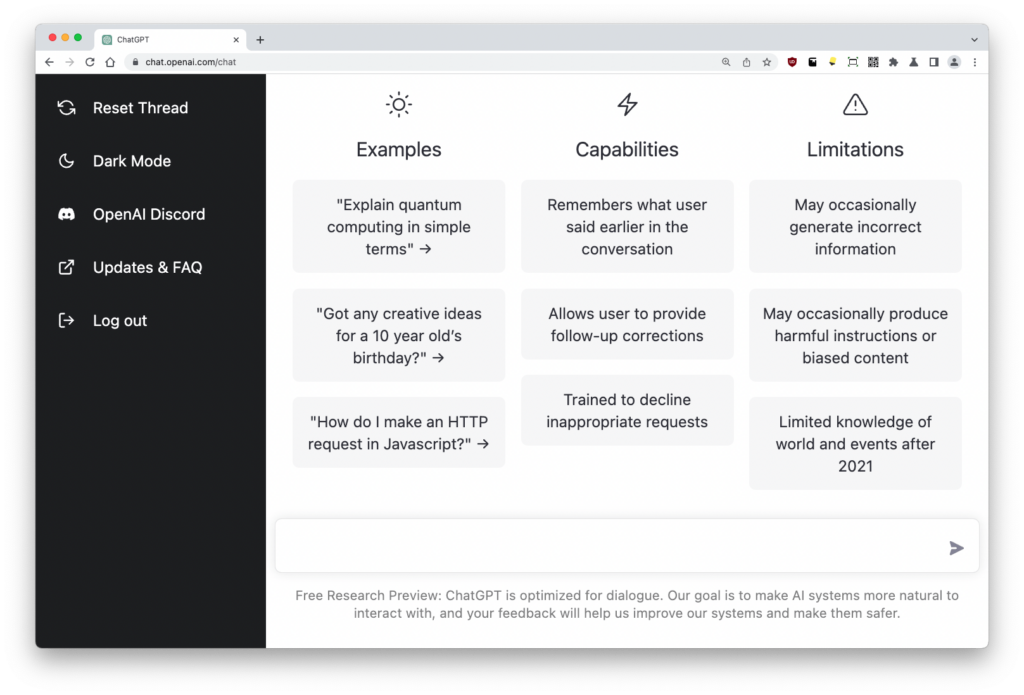1024x695 pixels.
Task: Click the share page icon in address bar
Action: coord(746,62)
